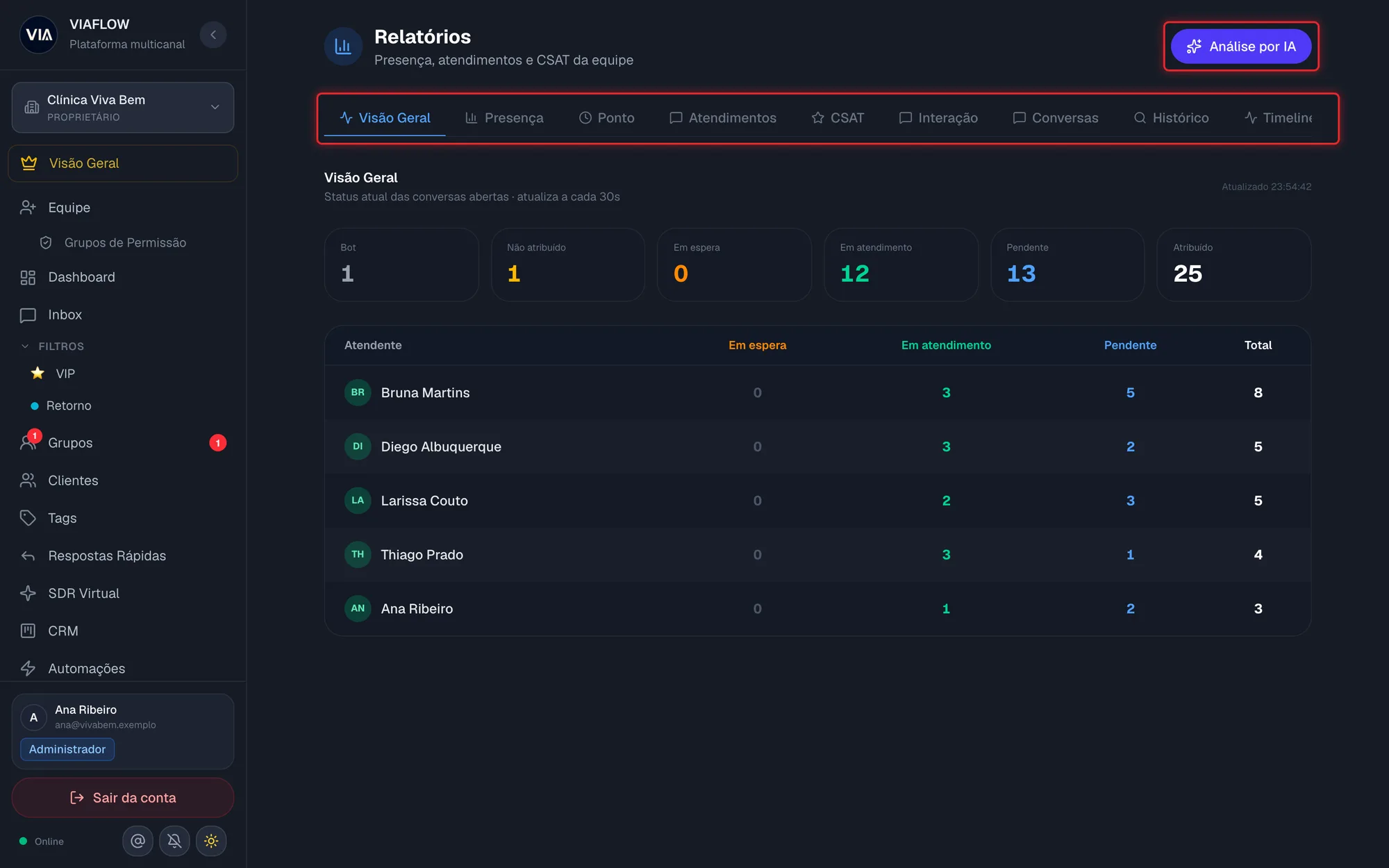The width and height of the screenshot is (1389, 868).
Task: Open Clientes in the sidebar
Action: (123, 481)
